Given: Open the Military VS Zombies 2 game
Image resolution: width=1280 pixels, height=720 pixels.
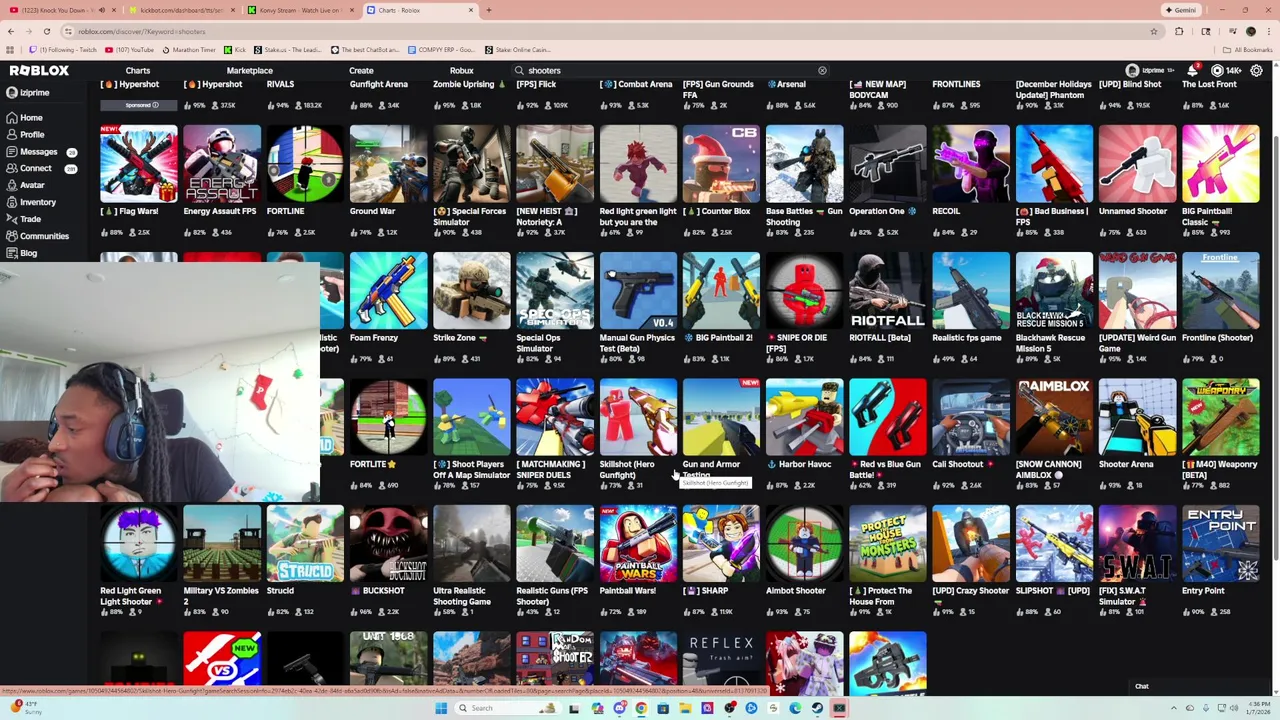Looking at the screenshot, I should pyautogui.click(x=222, y=544).
